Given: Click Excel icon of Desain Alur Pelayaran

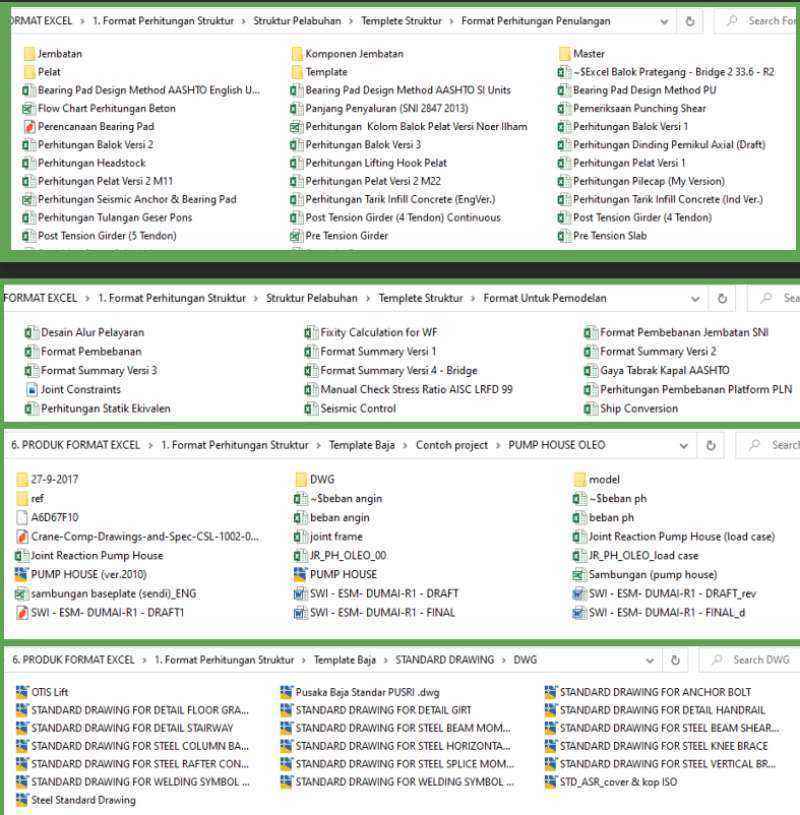Looking at the screenshot, I should 31,333.
